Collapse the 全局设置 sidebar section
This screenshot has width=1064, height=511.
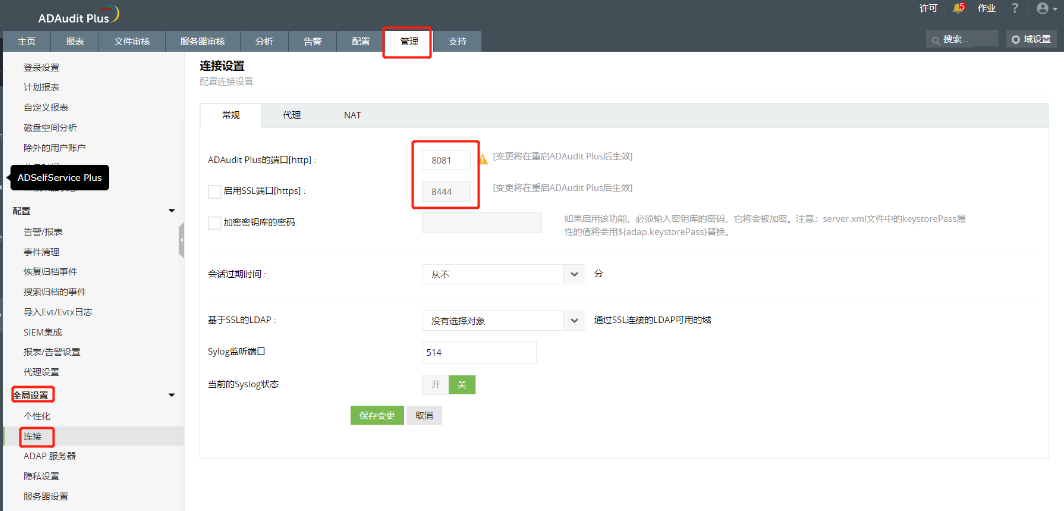(172, 395)
